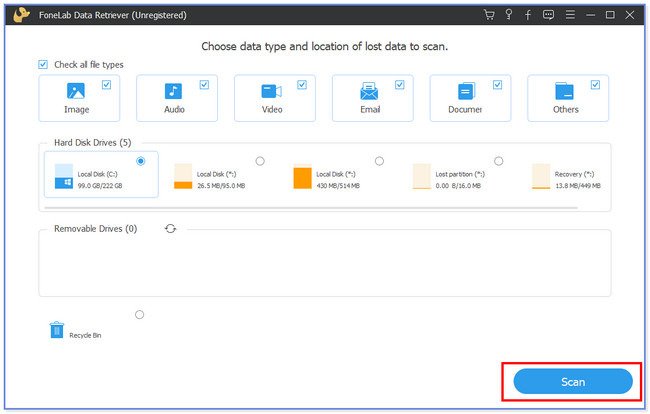Click the 430 MB/514 MB disk icon
This screenshot has width=650, height=414.
pyautogui.click(x=302, y=176)
